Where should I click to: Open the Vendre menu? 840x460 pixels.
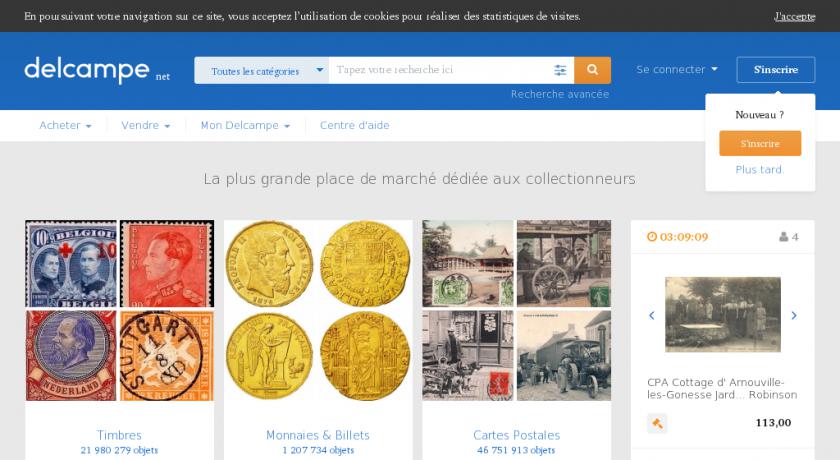click(x=146, y=125)
